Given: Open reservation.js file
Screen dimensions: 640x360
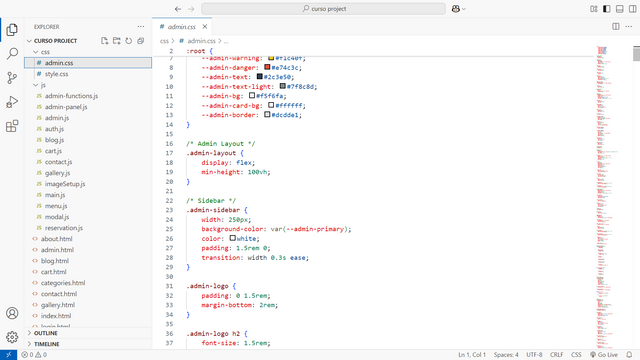Looking at the screenshot, I should coord(88,228).
